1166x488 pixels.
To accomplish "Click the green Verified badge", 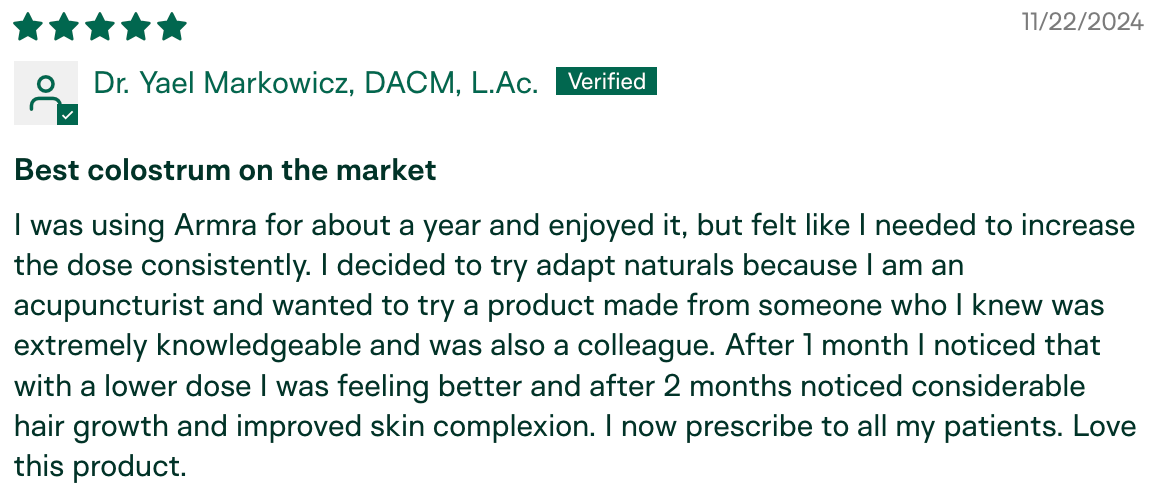I will coord(606,81).
